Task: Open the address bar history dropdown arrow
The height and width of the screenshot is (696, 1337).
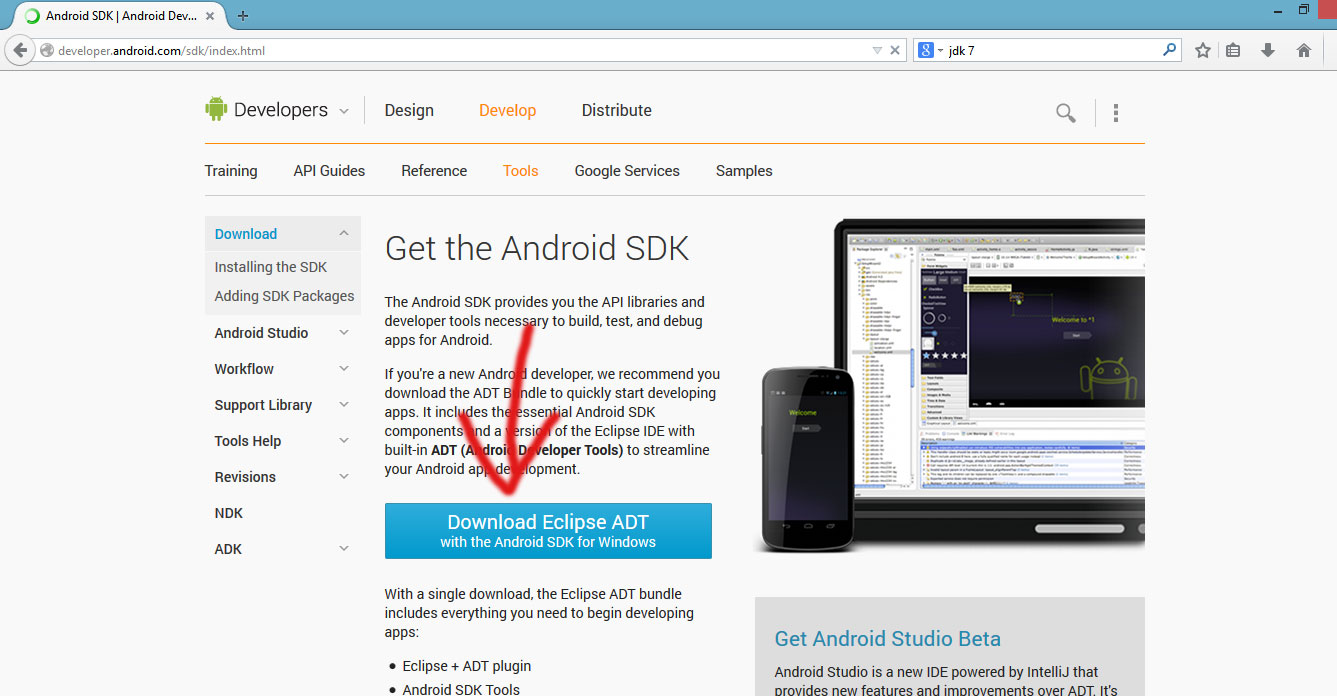Action: pos(877,50)
